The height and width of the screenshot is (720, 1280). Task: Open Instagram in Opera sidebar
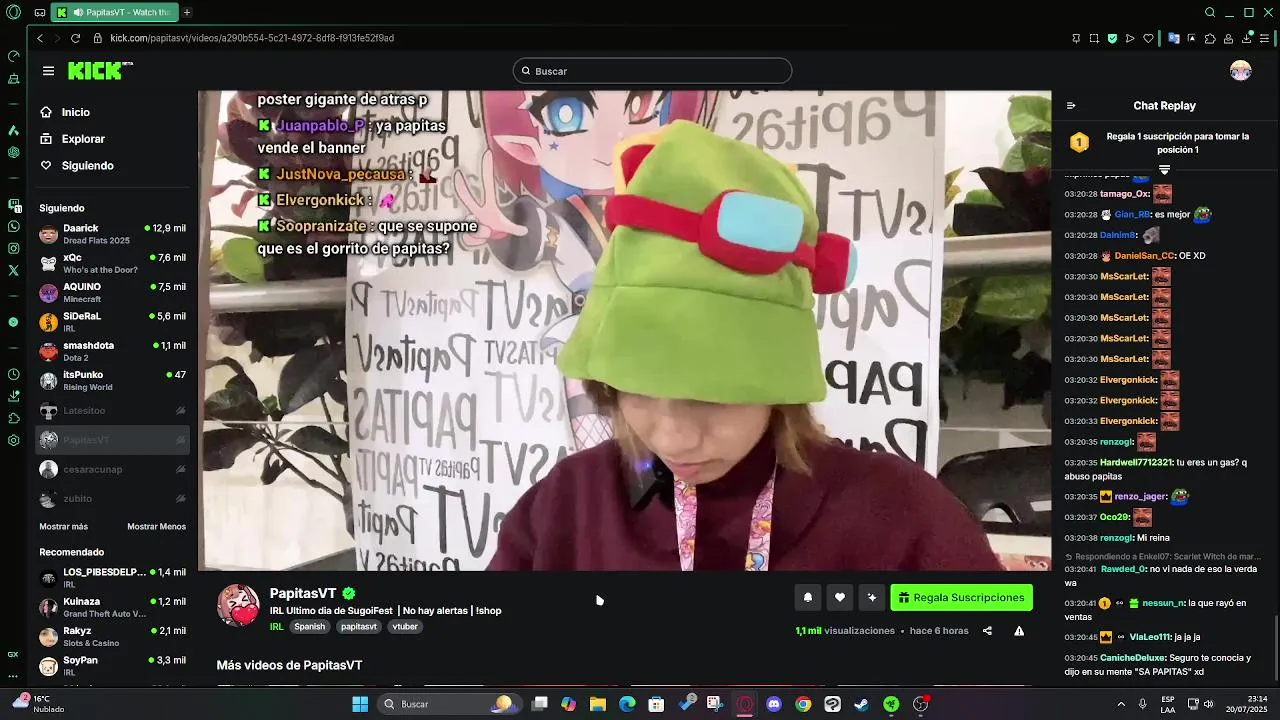tap(13, 248)
